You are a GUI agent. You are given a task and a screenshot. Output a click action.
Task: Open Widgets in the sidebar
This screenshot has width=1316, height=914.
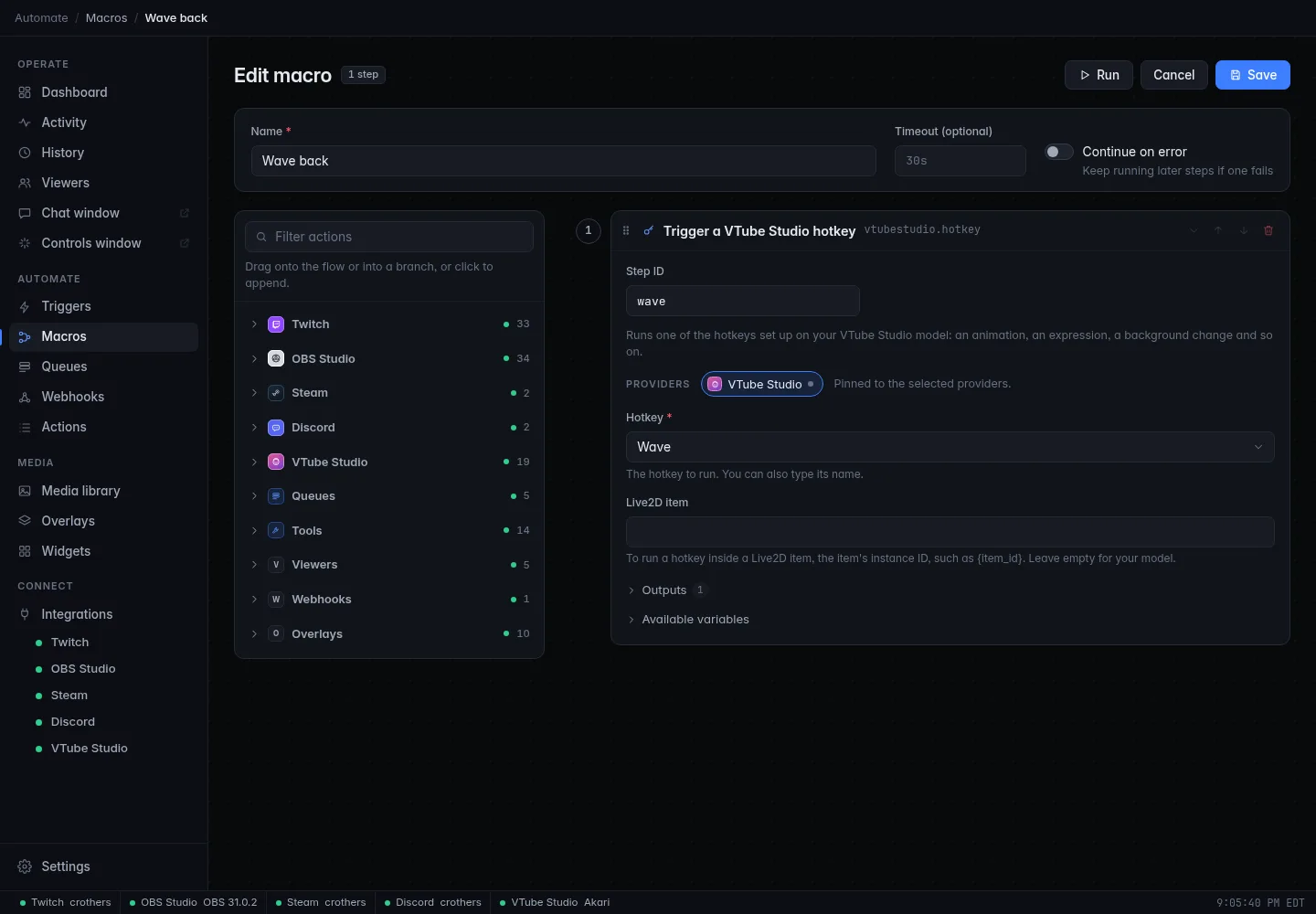coord(103,551)
